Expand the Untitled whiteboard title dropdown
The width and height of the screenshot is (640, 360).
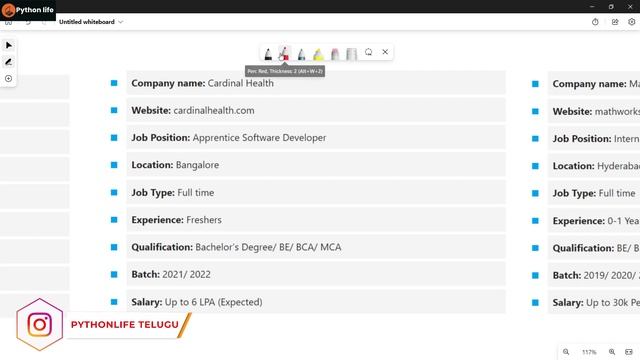click(x=120, y=22)
